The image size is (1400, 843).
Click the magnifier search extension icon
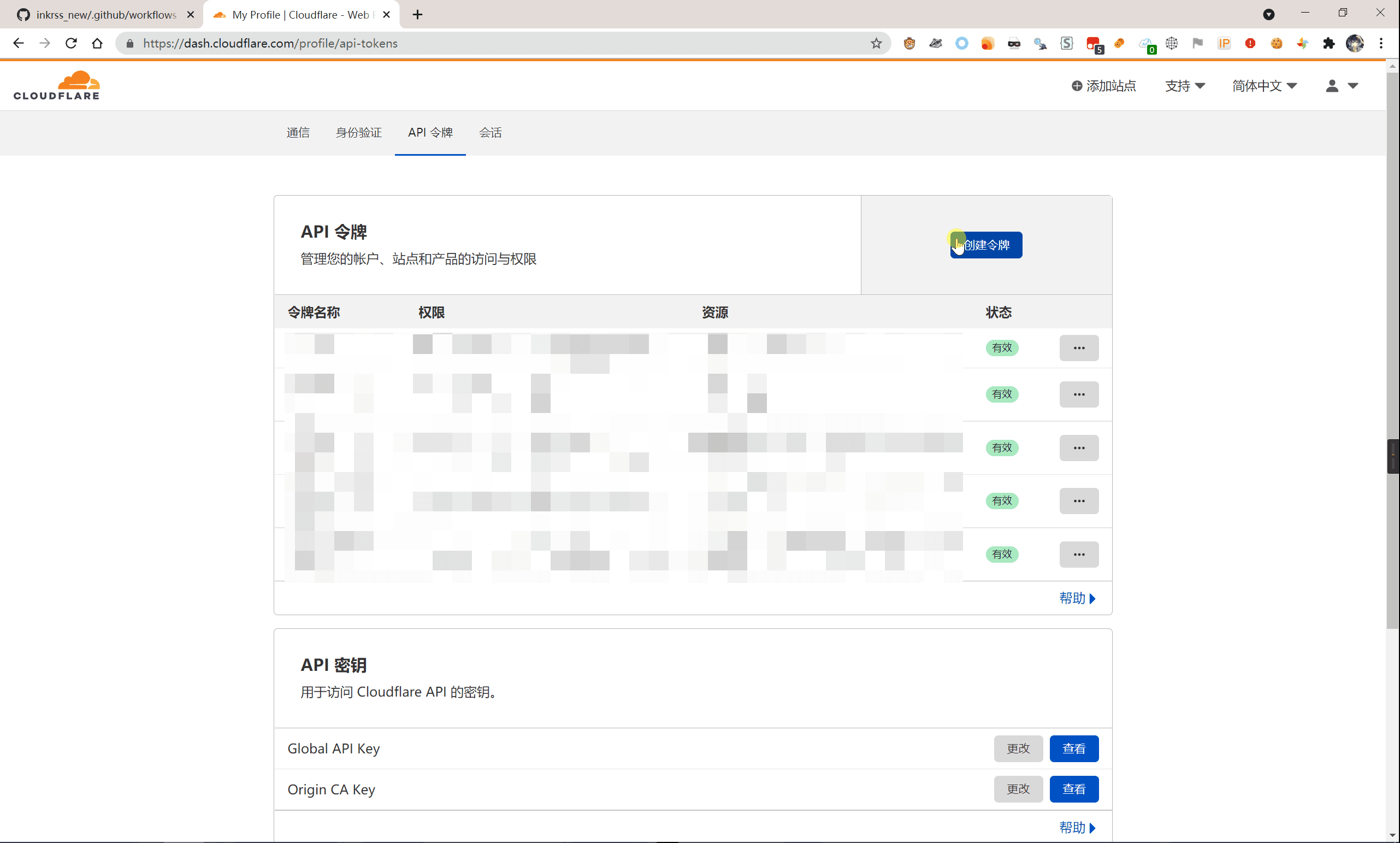click(x=1040, y=43)
